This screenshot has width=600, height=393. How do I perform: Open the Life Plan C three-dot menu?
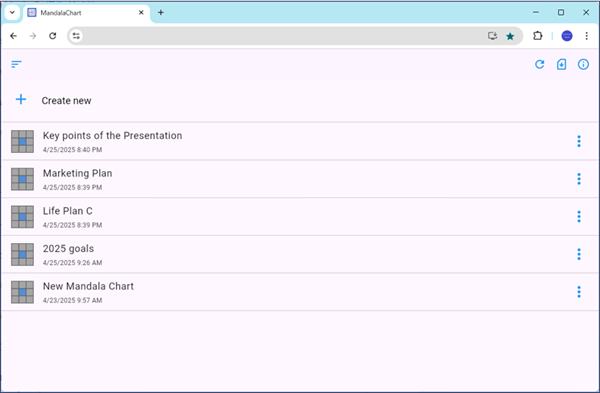coord(579,217)
